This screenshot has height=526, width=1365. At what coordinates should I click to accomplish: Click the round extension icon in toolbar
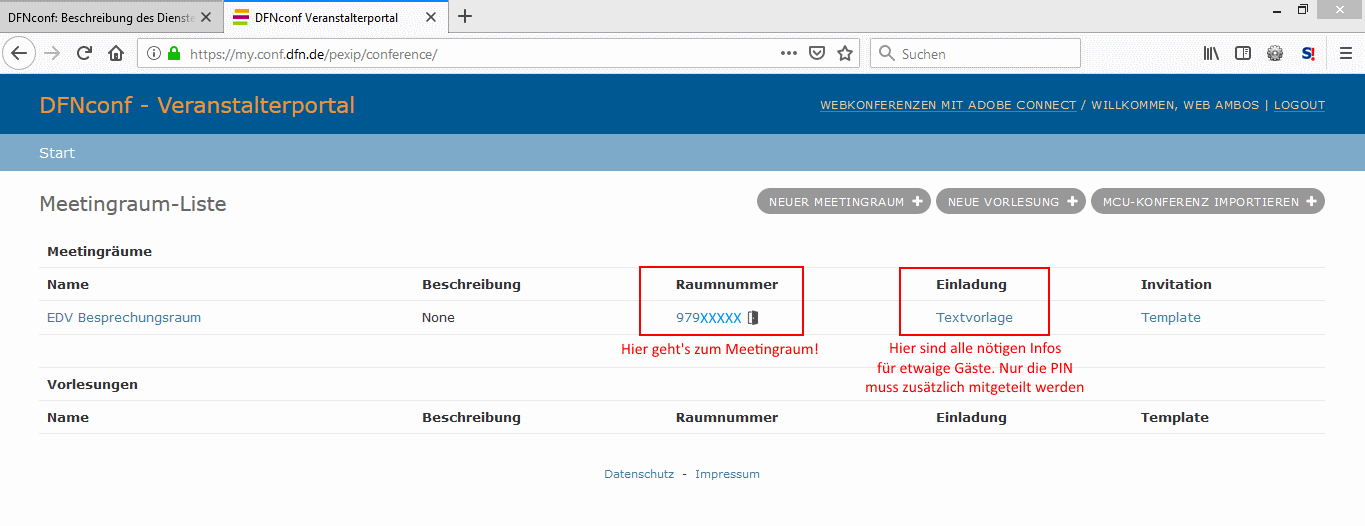(x=1275, y=53)
